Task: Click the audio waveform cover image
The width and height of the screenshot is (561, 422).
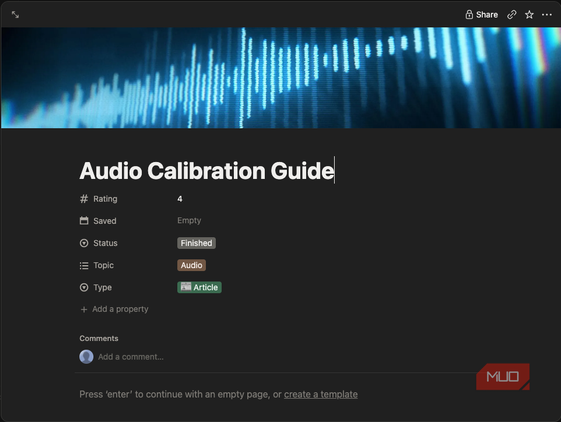Action: coord(280,78)
